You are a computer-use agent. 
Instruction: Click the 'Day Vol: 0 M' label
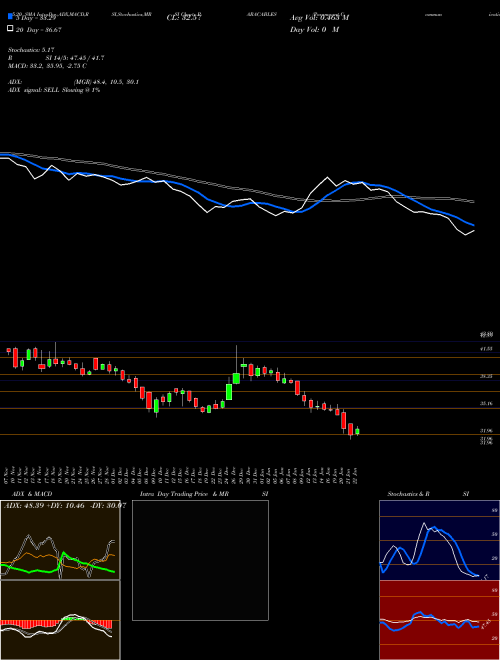[x=314, y=29]
